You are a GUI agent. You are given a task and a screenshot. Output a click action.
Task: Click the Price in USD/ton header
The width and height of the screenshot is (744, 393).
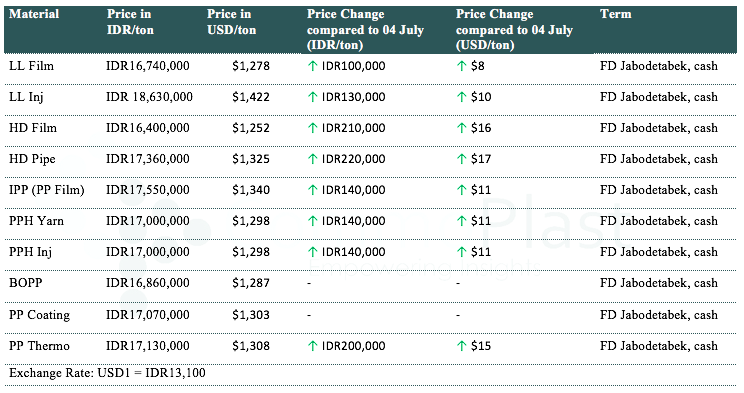coord(232,22)
